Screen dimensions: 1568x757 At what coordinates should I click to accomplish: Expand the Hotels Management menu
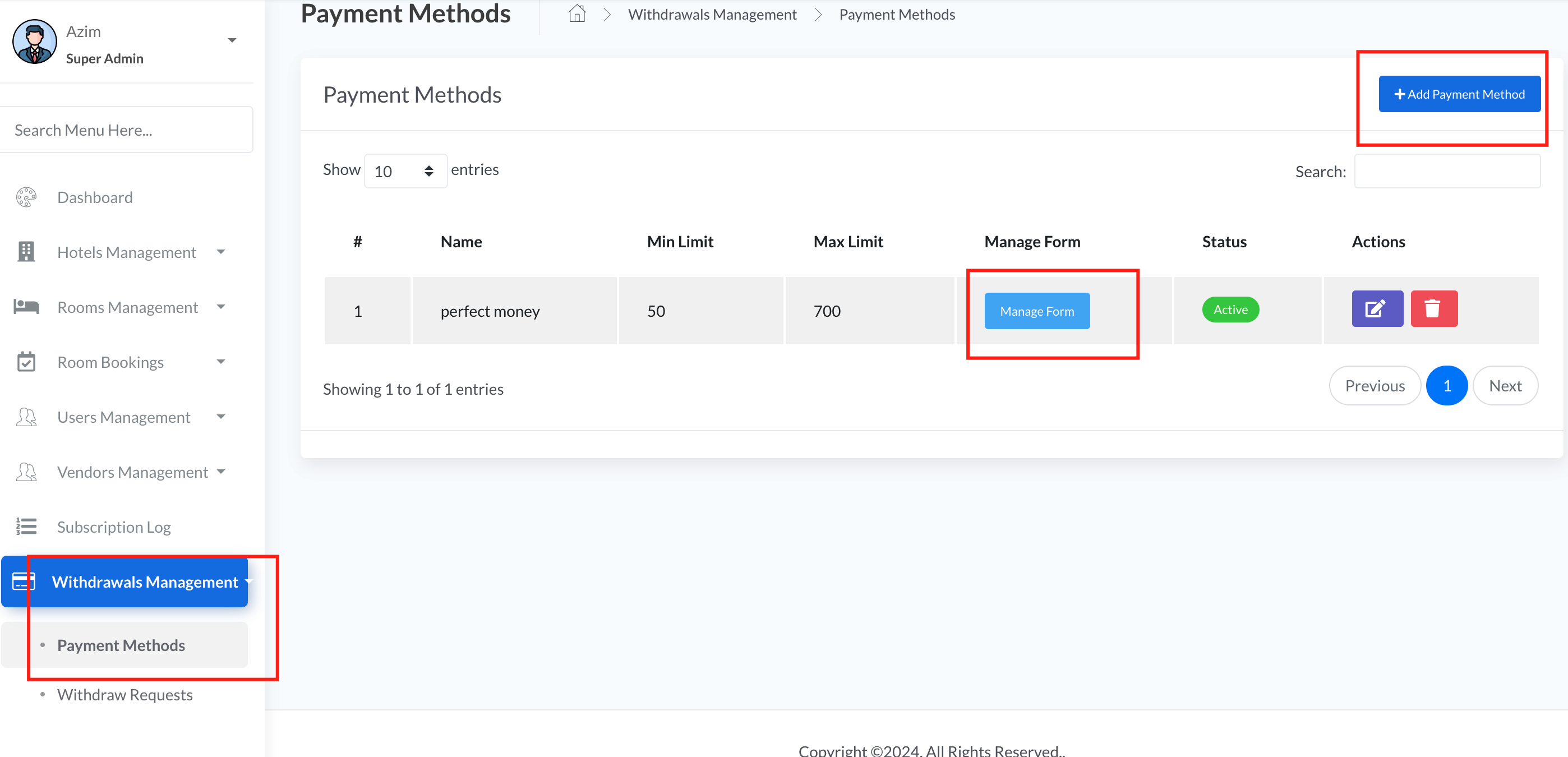coord(127,252)
